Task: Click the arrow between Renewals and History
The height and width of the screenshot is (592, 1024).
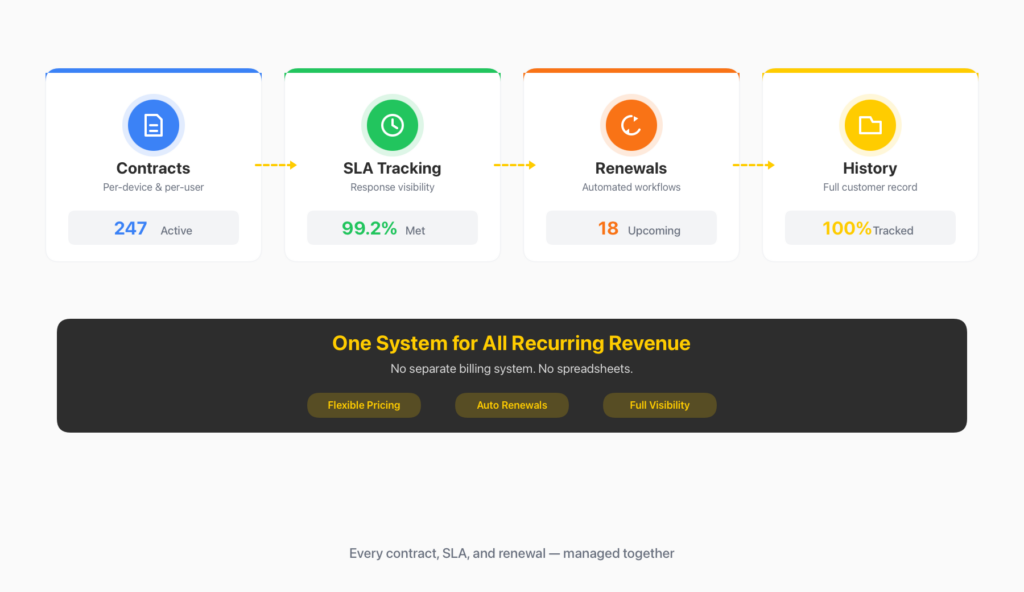Action: click(753, 165)
